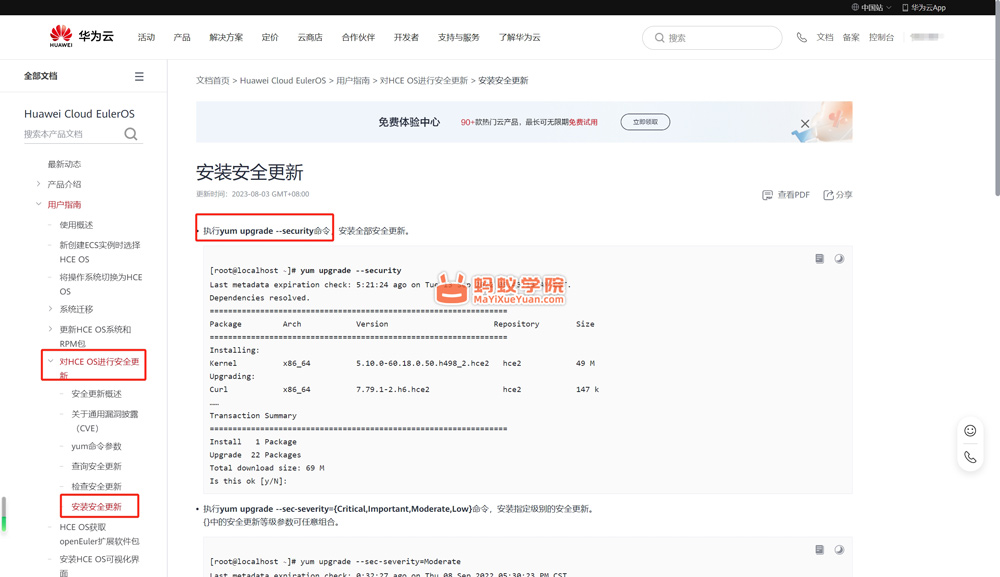Open 最新动态 in sidebar

pyautogui.click(x=64, y=164)
